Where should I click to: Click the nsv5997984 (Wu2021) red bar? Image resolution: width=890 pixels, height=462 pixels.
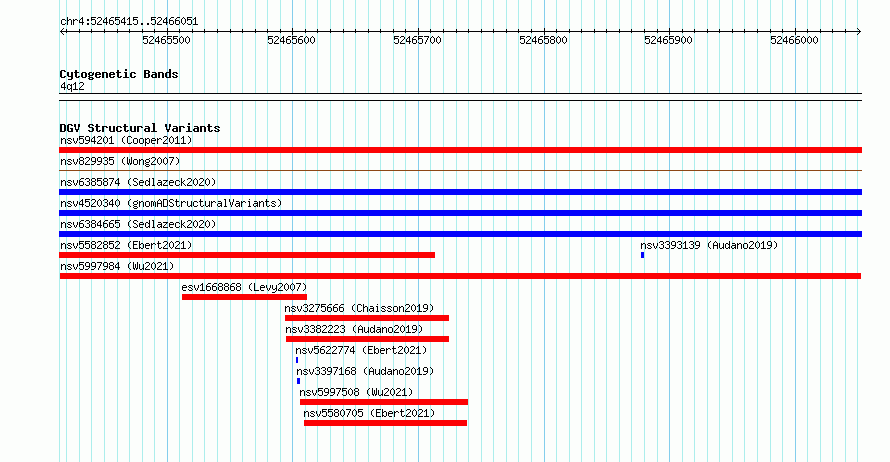[x=460, y=276]
